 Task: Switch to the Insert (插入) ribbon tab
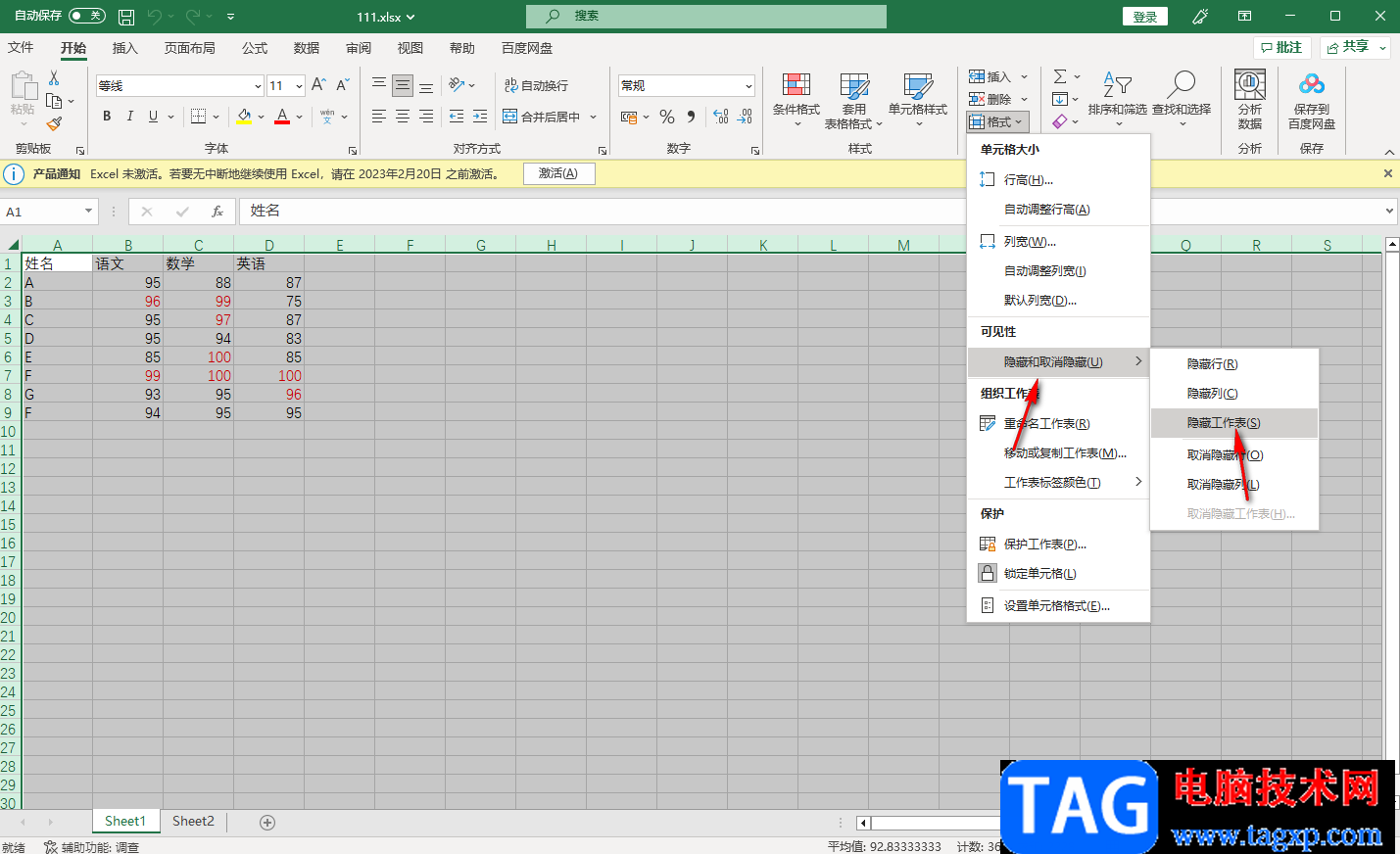(x=125, y=48)
